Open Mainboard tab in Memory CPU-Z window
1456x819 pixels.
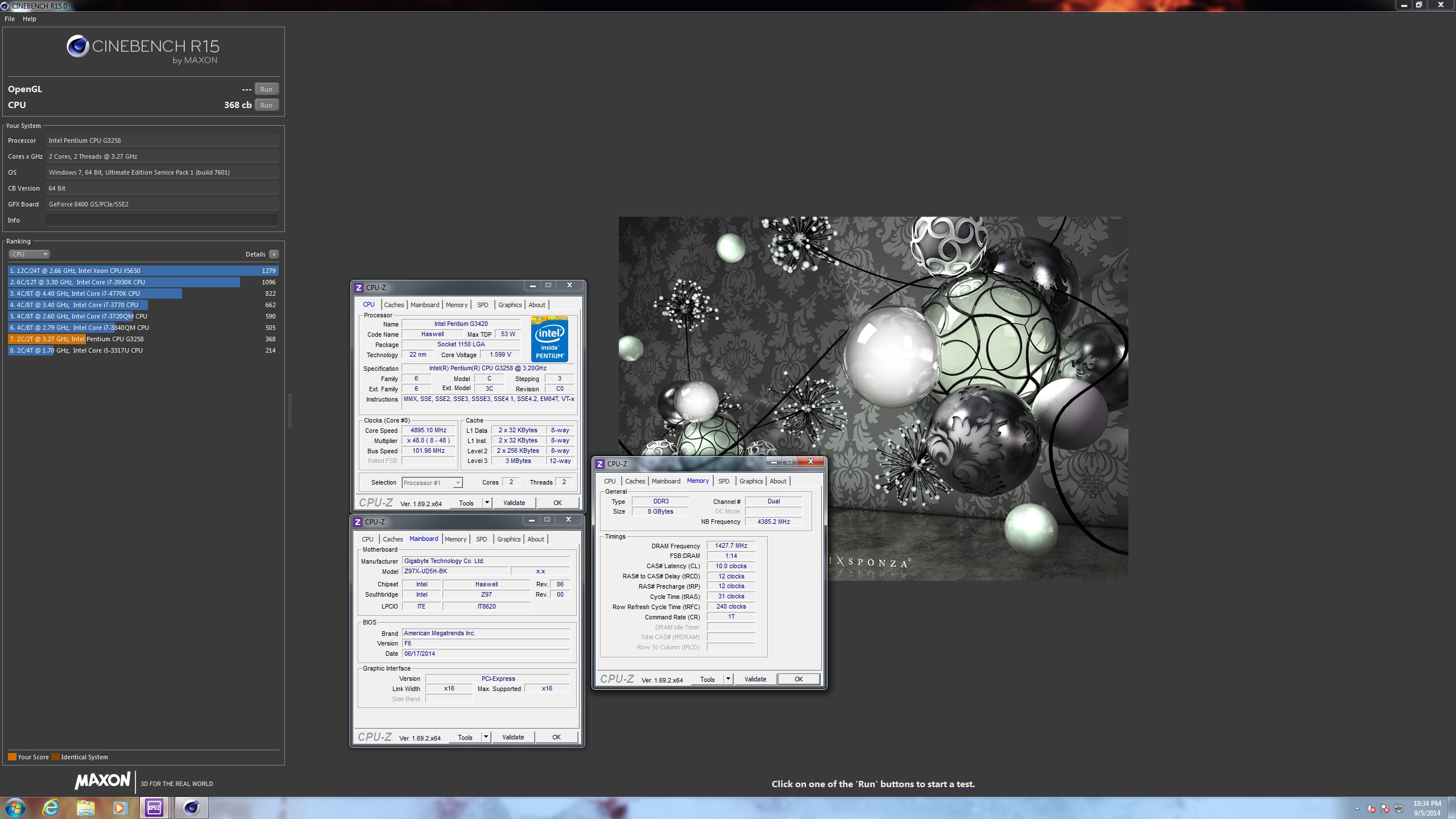(x=666, y=481)
